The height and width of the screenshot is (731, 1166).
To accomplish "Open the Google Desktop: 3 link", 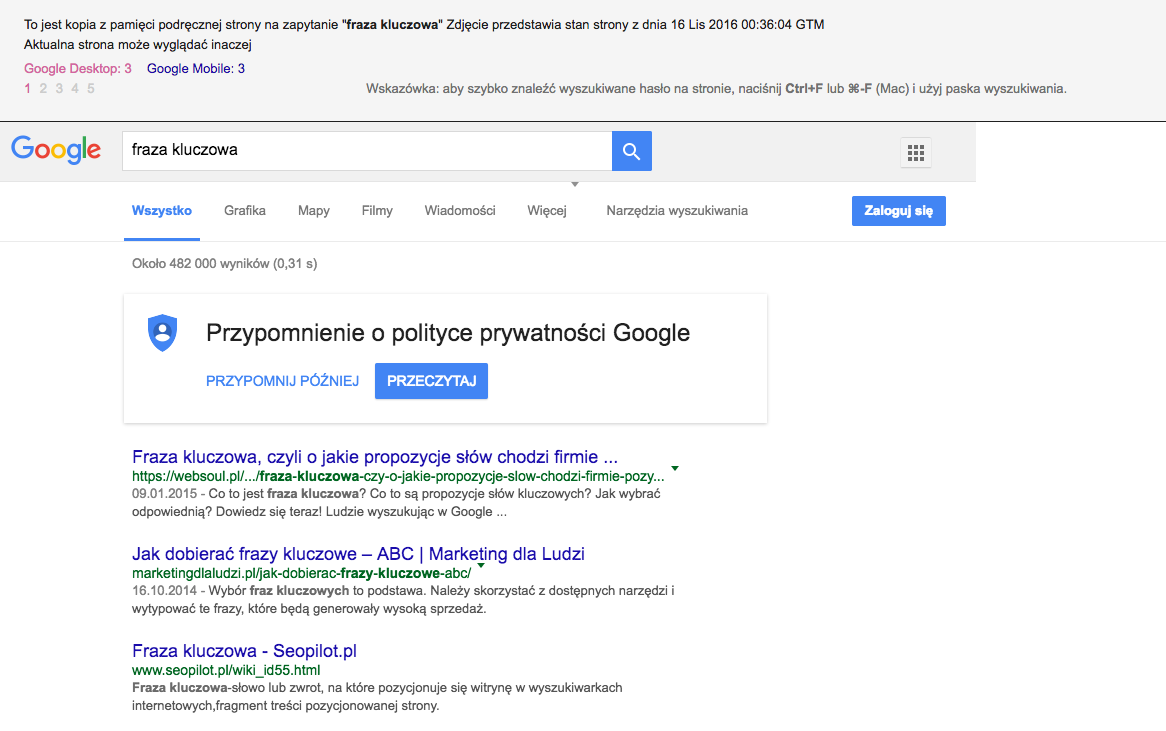I will (78, 69).
